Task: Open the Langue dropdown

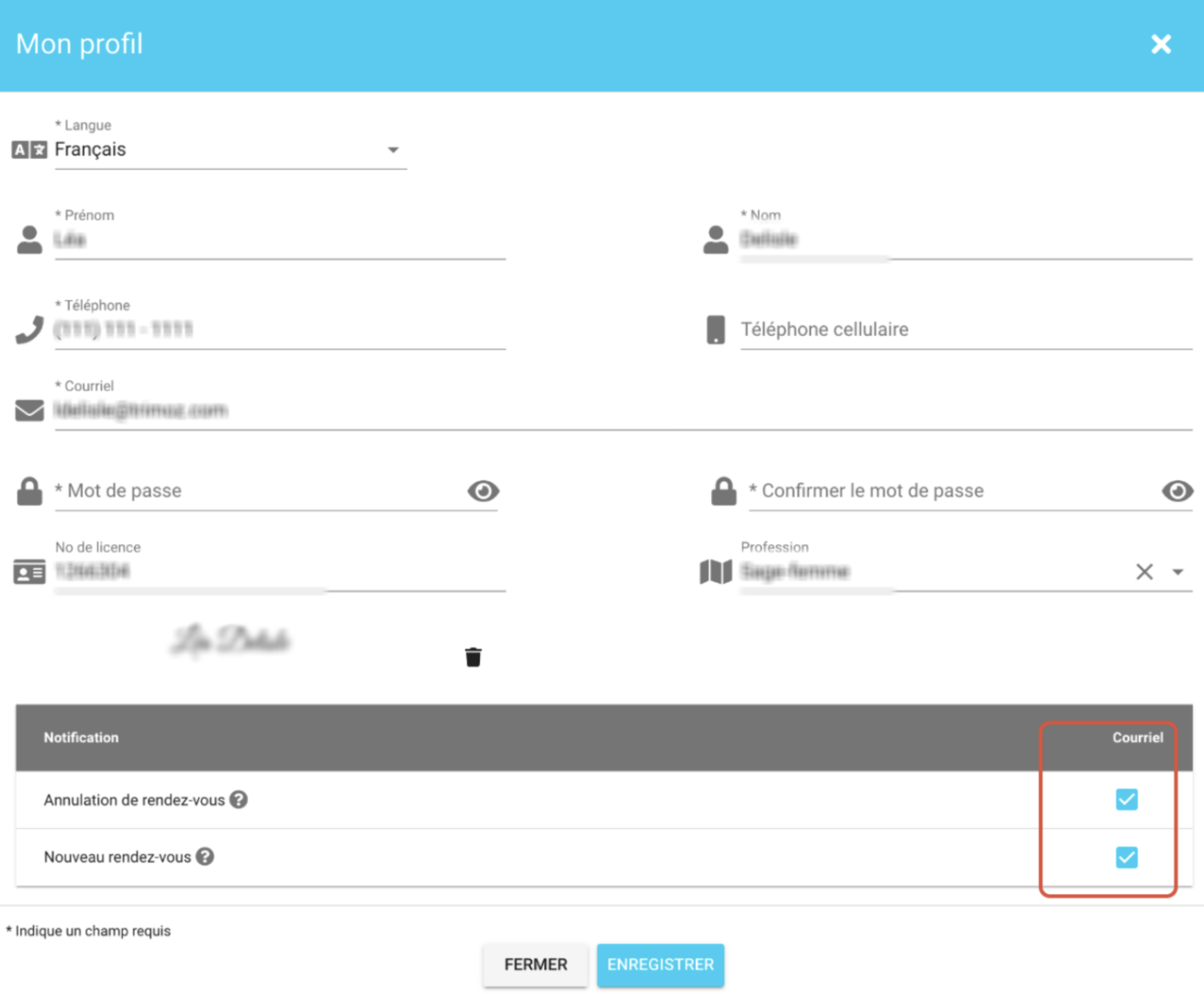Action: coord(393,150)
